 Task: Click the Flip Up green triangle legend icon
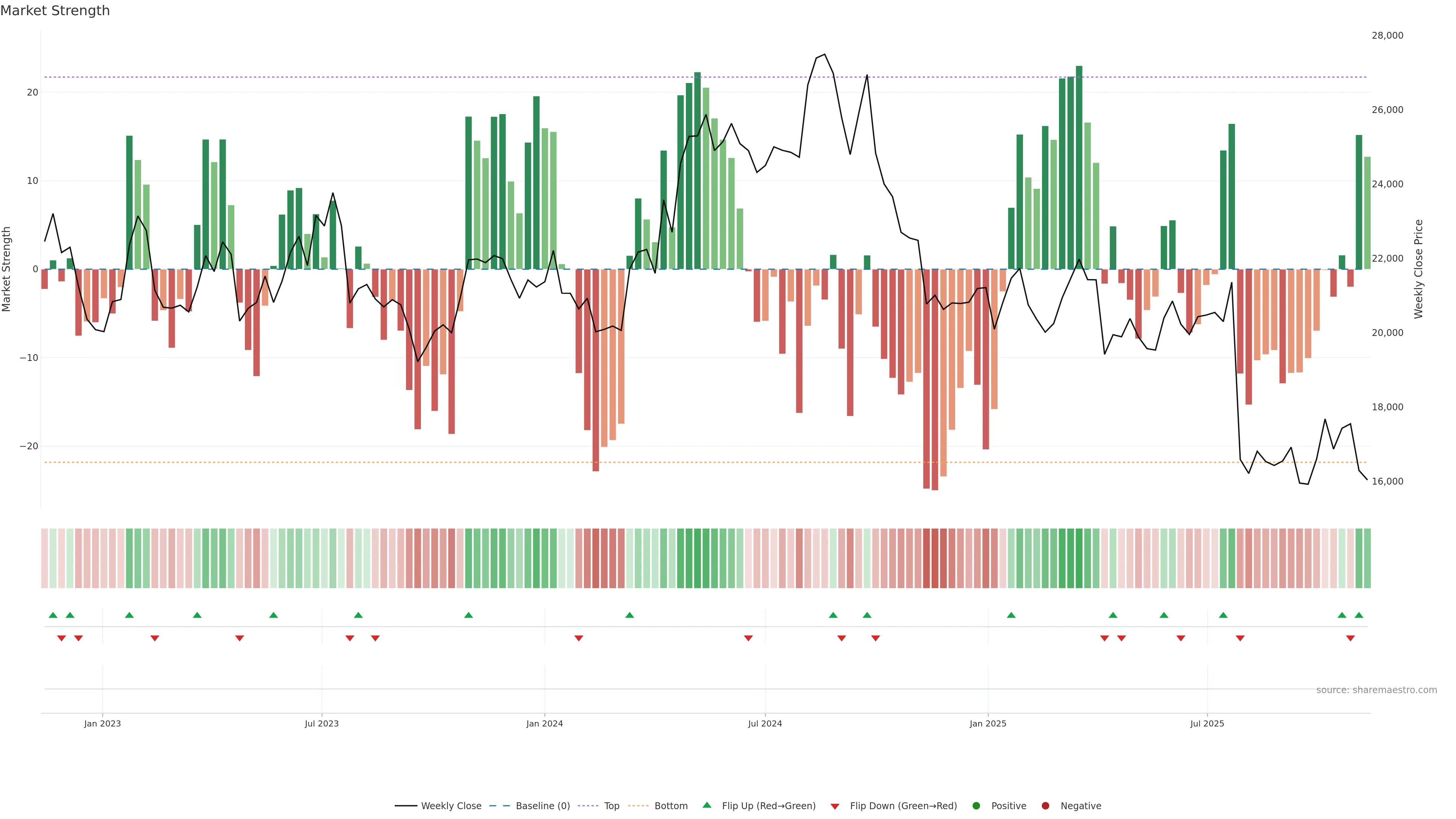(x=706, y=805)
